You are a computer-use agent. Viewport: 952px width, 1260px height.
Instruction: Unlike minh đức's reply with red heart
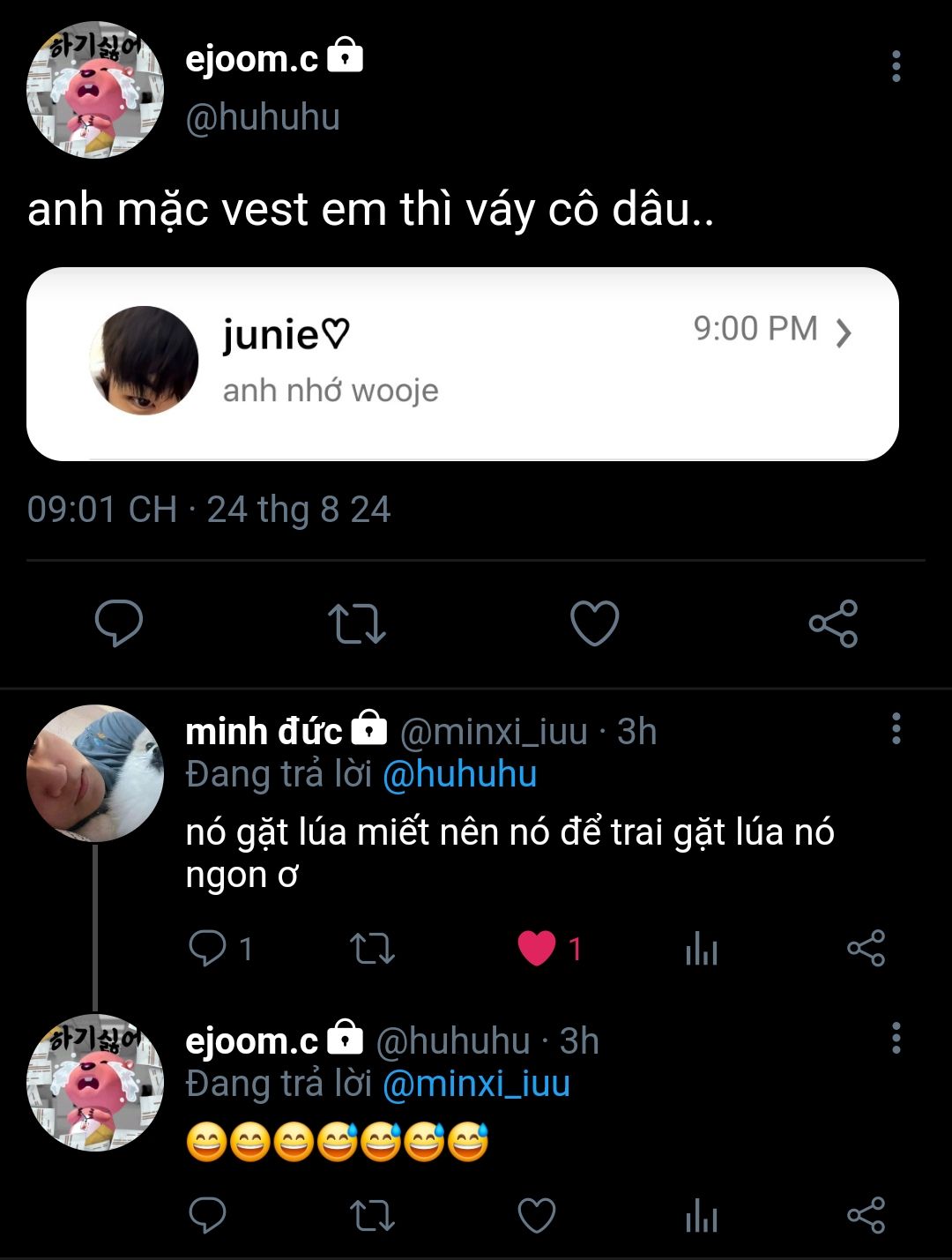pyautogui.click(x=537, y=949)
